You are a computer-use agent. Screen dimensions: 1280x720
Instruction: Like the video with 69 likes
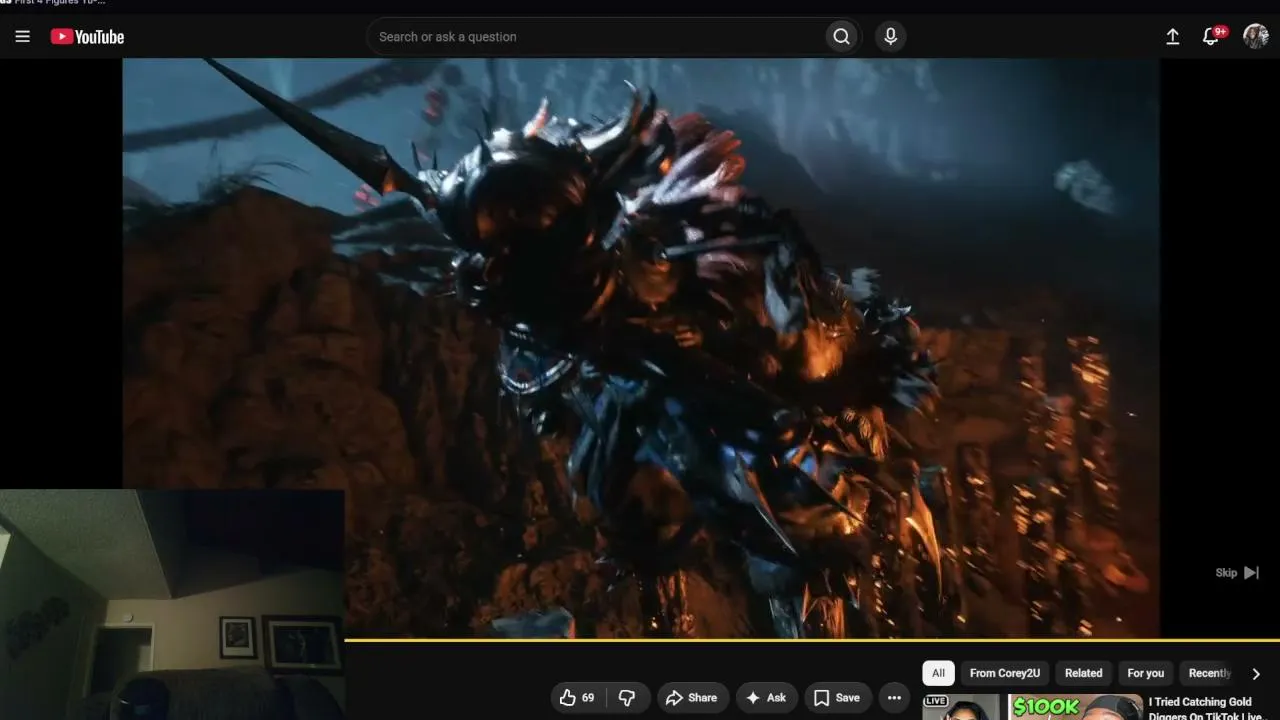point(577,698)
